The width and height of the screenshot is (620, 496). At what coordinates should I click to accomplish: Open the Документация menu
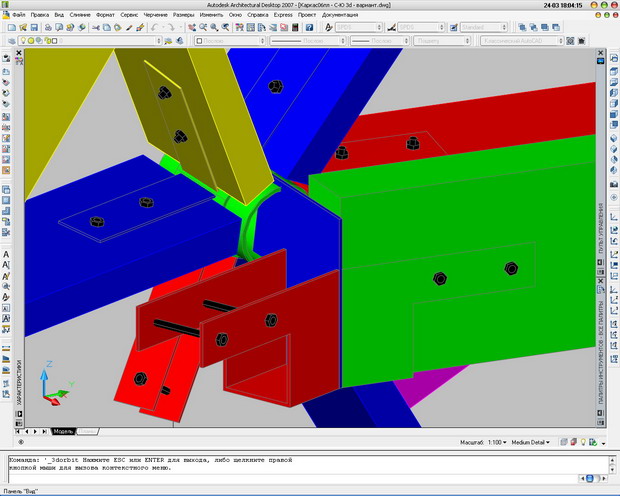click(340, 16)
